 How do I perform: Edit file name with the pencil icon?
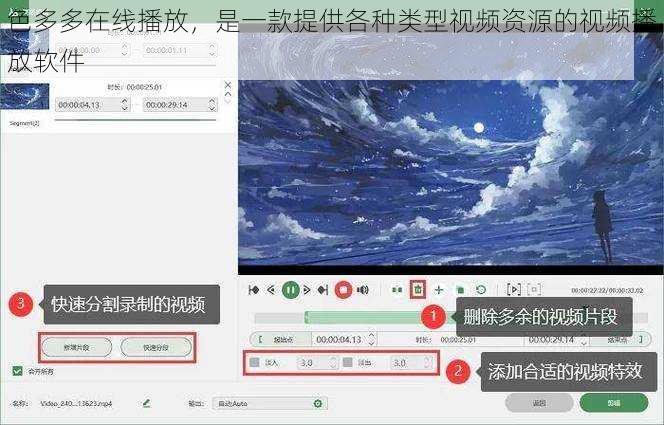click(x=147, y=403)
